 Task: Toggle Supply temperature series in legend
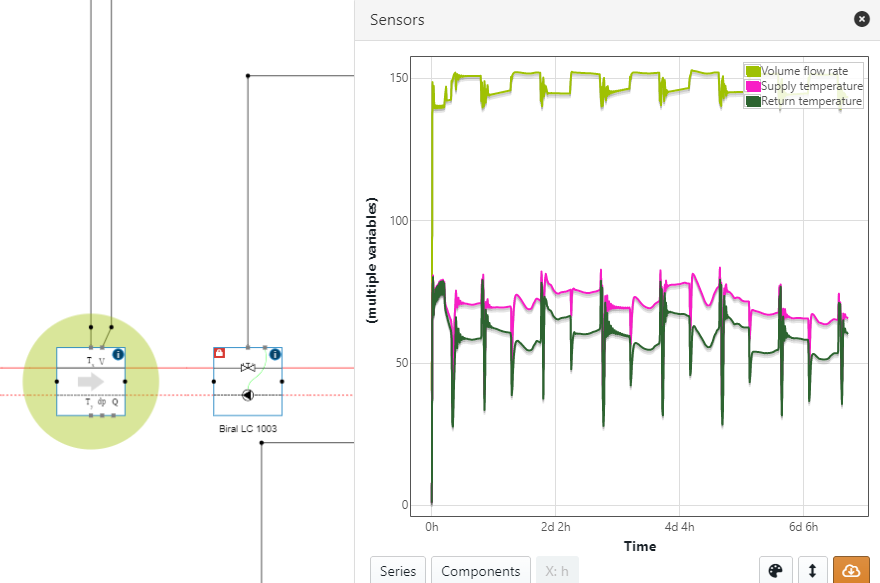point(811,86)
